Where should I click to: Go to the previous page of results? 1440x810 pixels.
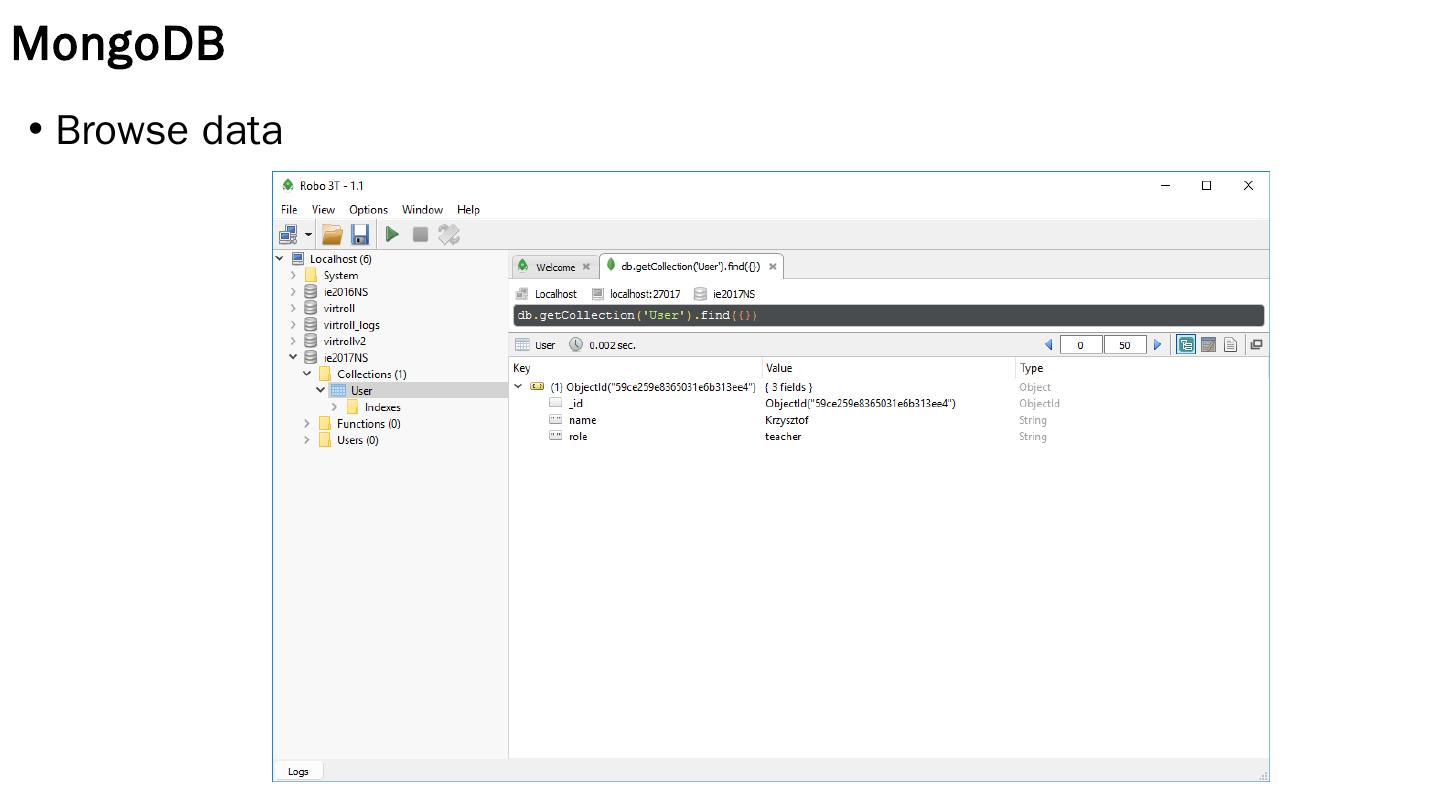pos(1049,345)
